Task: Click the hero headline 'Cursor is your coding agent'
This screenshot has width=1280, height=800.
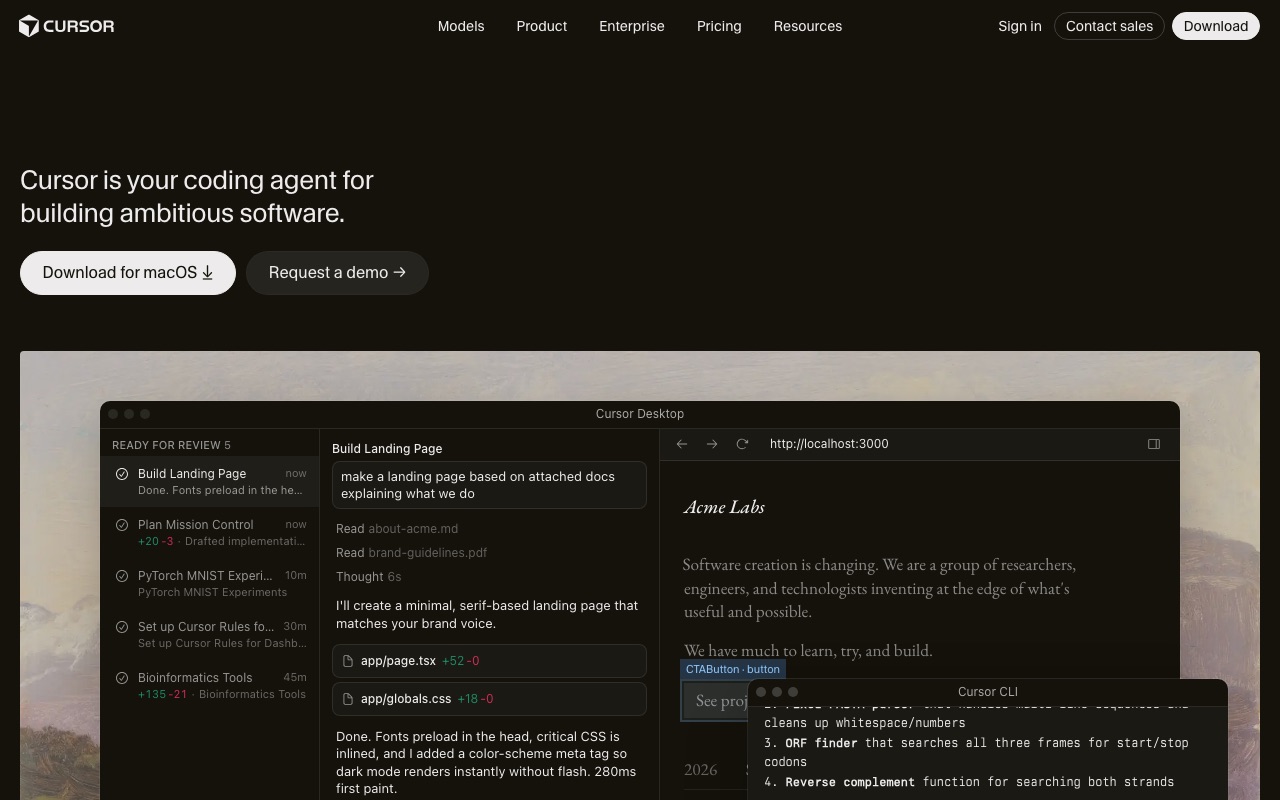Action: point(197,196)
